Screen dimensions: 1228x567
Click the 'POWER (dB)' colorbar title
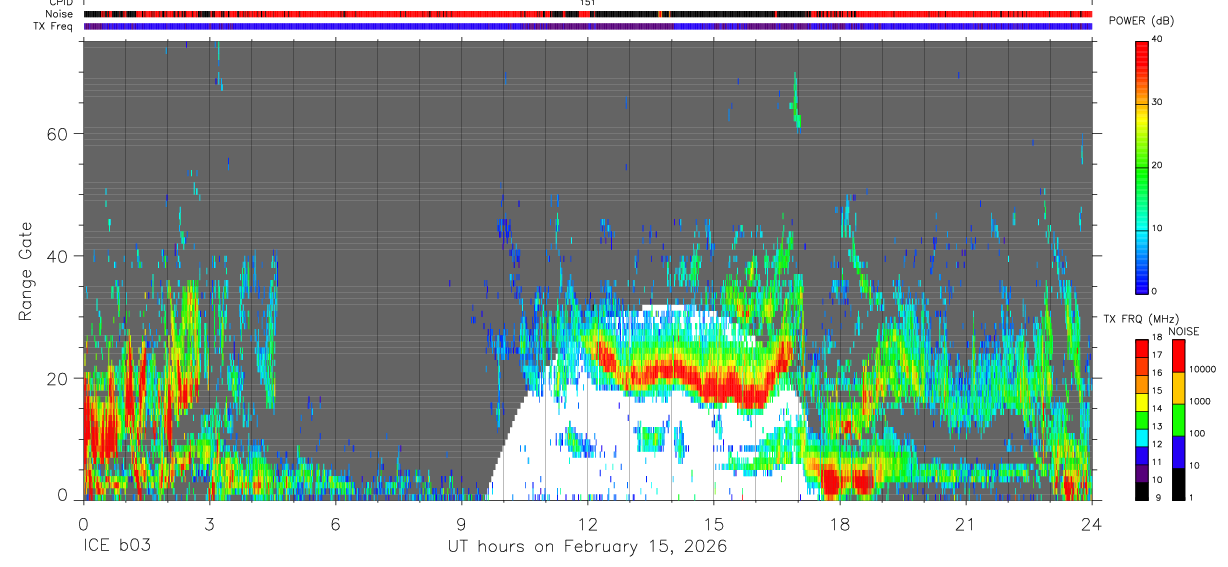[1140, 21]
